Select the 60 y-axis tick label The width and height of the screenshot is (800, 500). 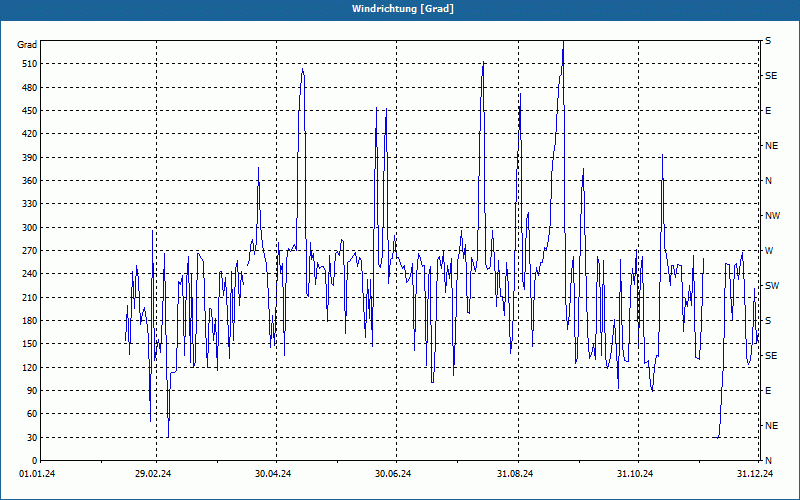click(x=32, y=414)
